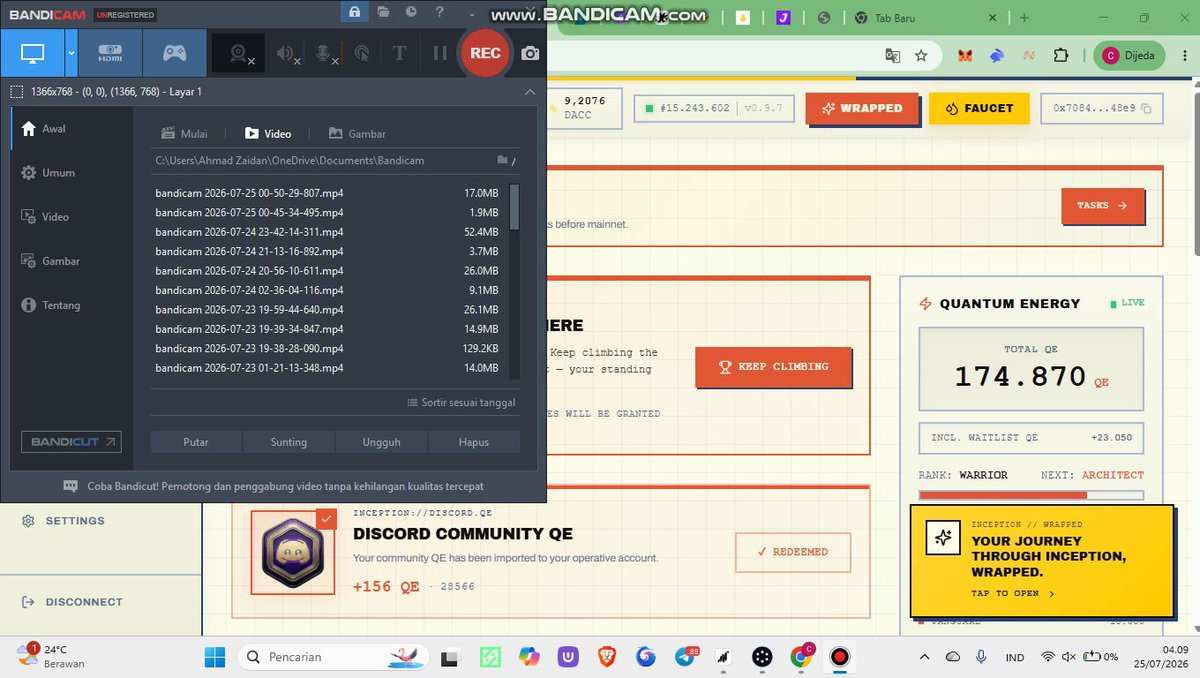
Task: Click the KEEP CLIMBING button
Action: click(x=773, y=367)
